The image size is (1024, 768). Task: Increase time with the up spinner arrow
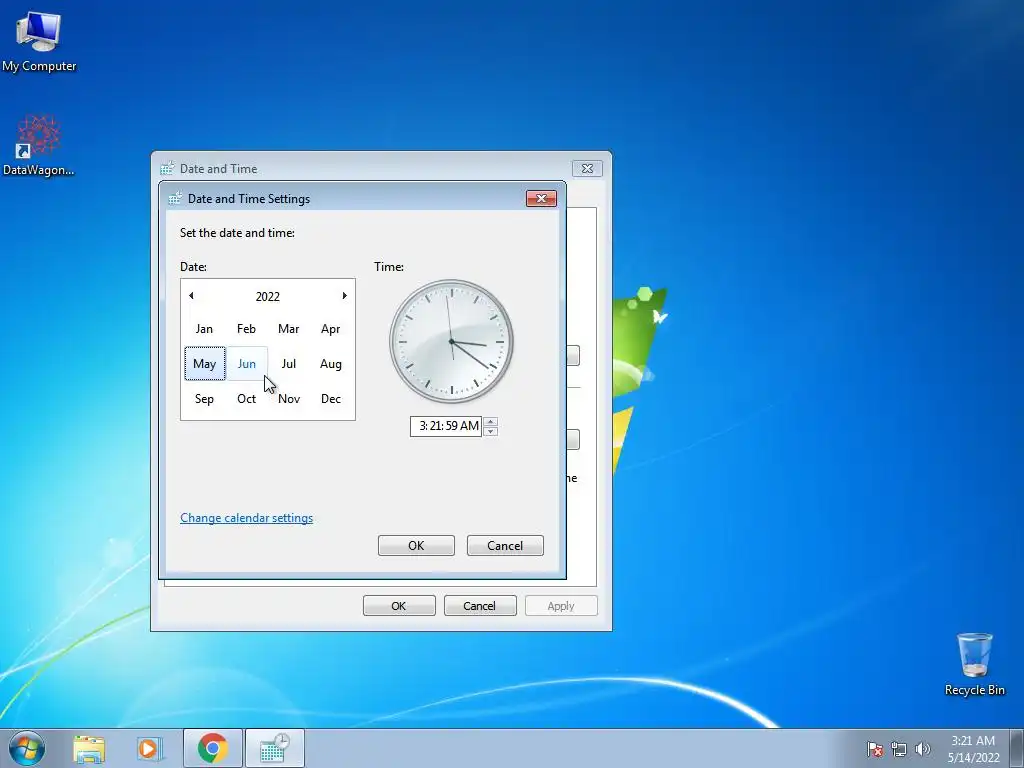tap(490, 421)
